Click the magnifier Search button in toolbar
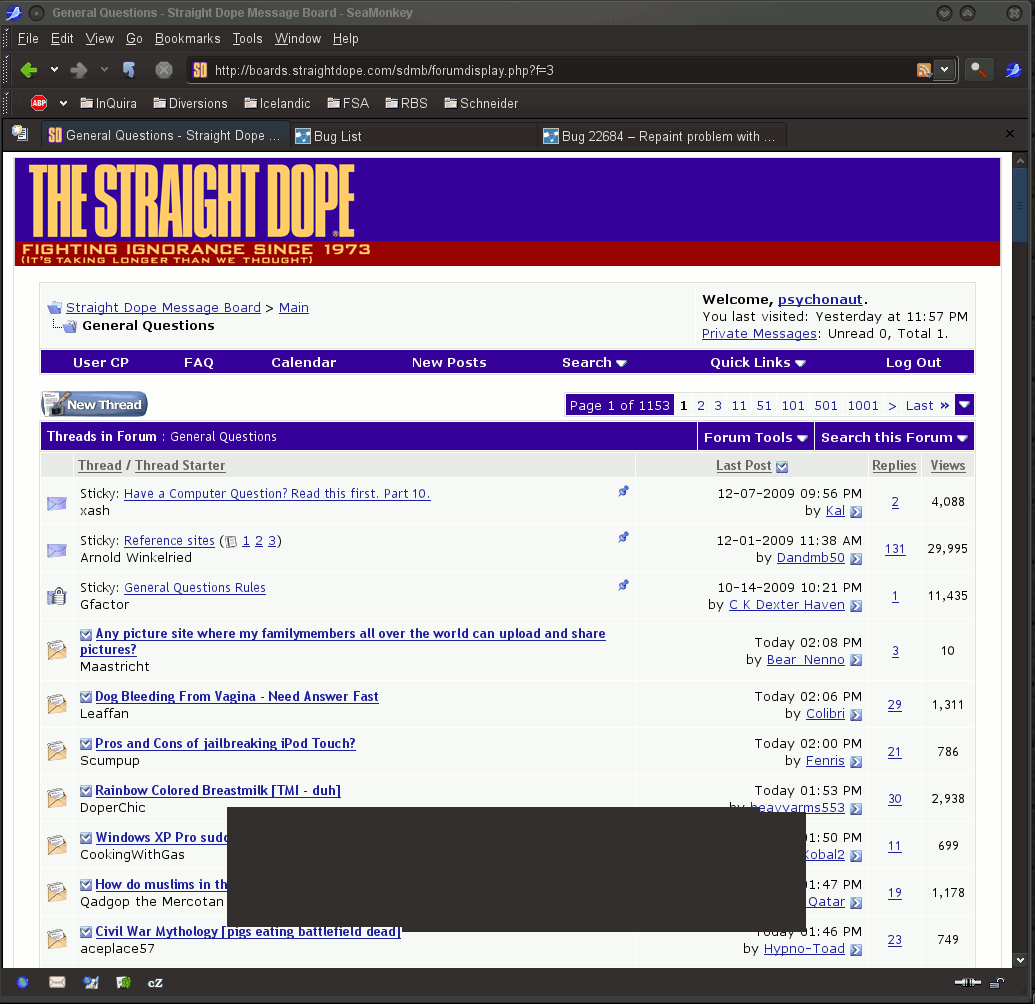 (977, 70)
